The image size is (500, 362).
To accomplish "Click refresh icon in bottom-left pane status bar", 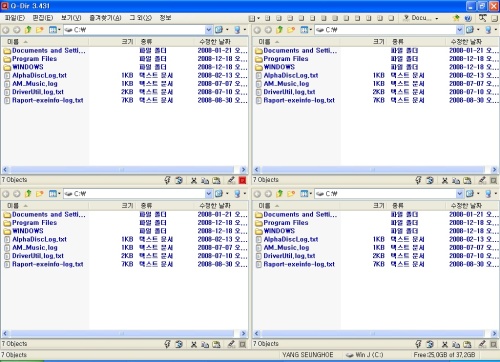I will click(179, 344).
